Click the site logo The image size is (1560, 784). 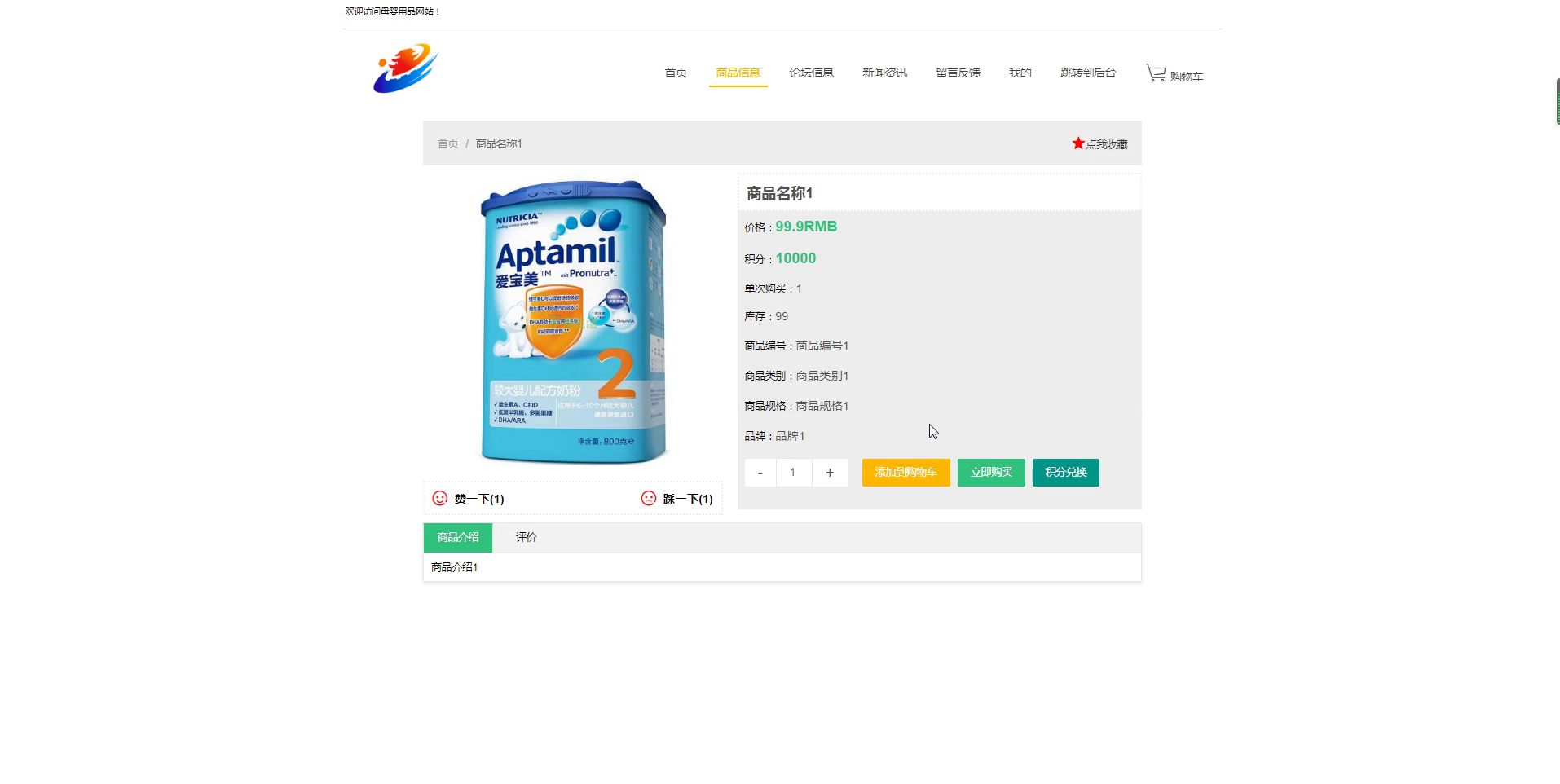[405, 68]
